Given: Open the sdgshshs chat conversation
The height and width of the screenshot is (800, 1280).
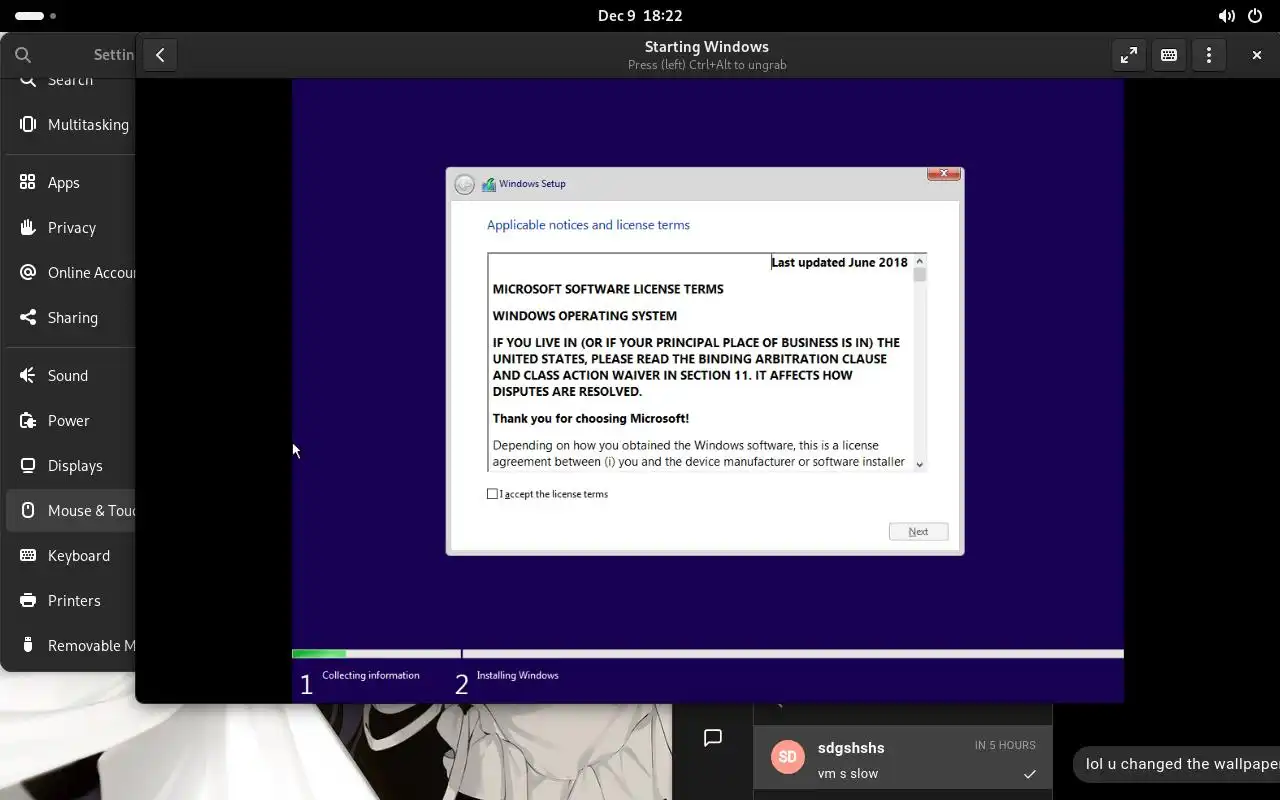Looking at the screenshot, I should point(903,759).
